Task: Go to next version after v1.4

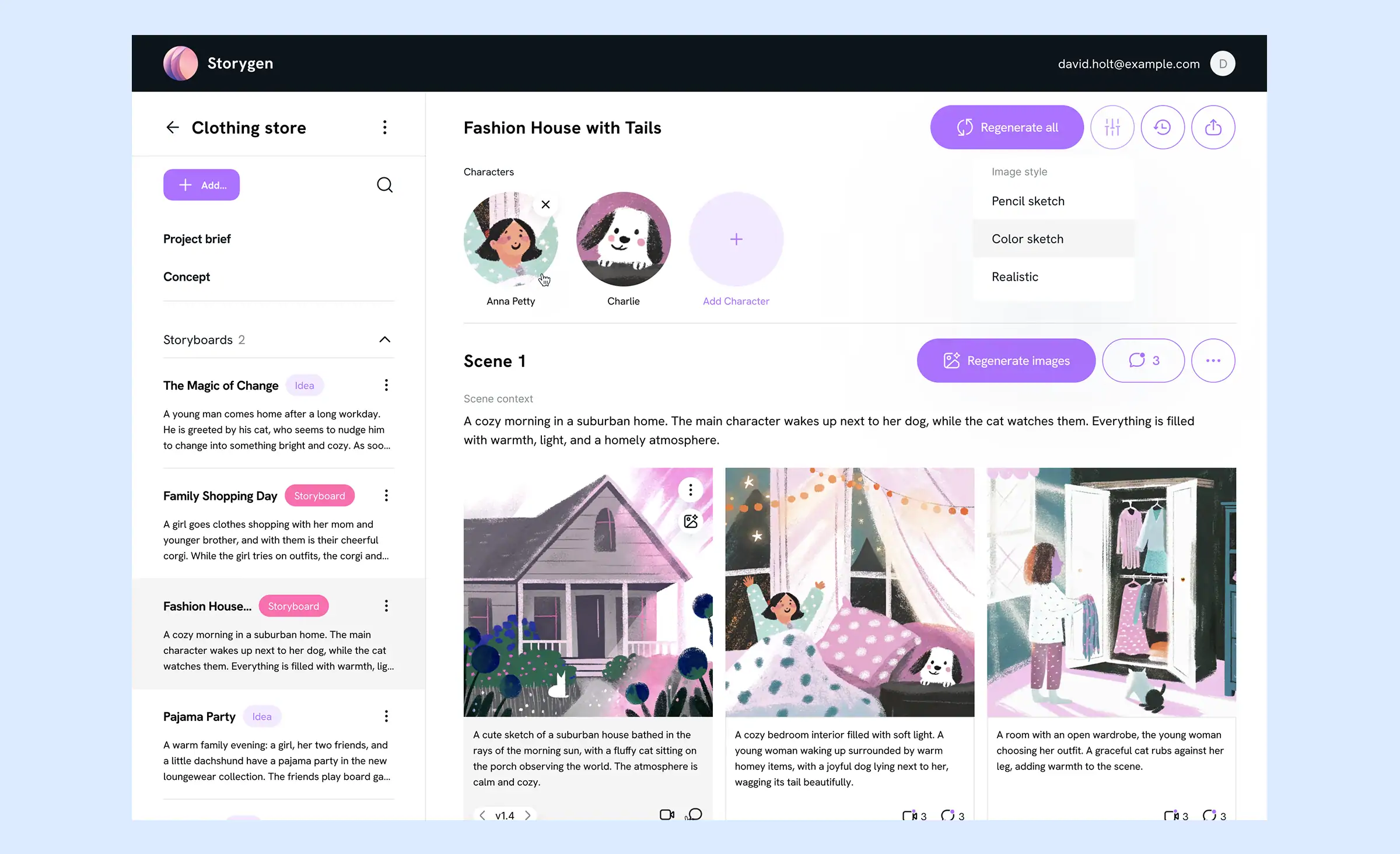Action: [527, 815]
